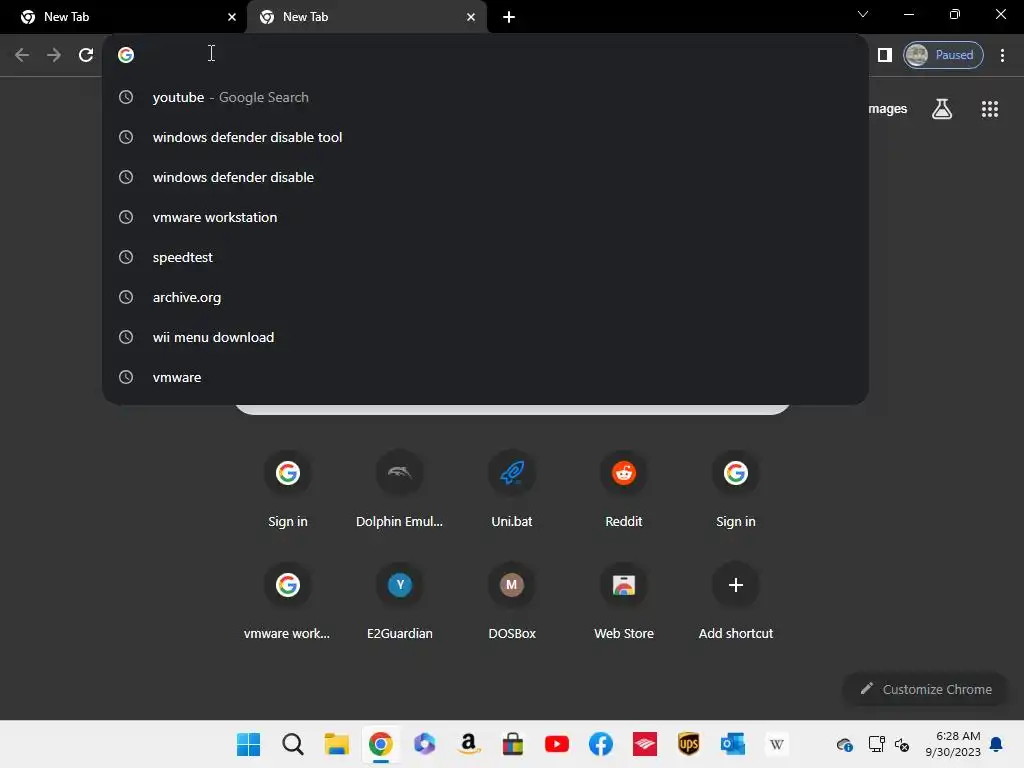The image size is (1024, 768).
Task: Choose the vmware workstation suggestion
Action: [x=485, y=217]
